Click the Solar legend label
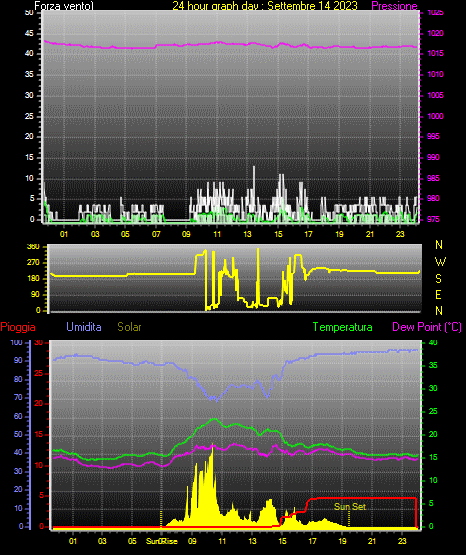This screenshot has width=466, height=555. pyautogui.click(x=130, y=327)
